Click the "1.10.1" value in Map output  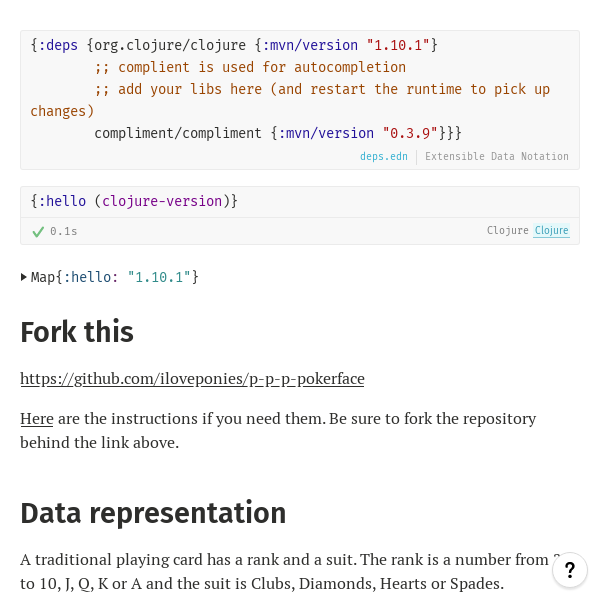click(159, 277)
